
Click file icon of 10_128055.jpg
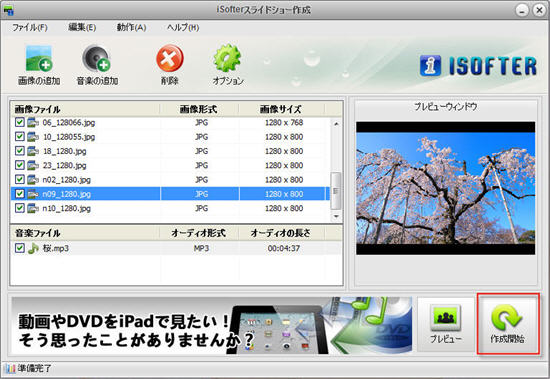pos(33,137)
